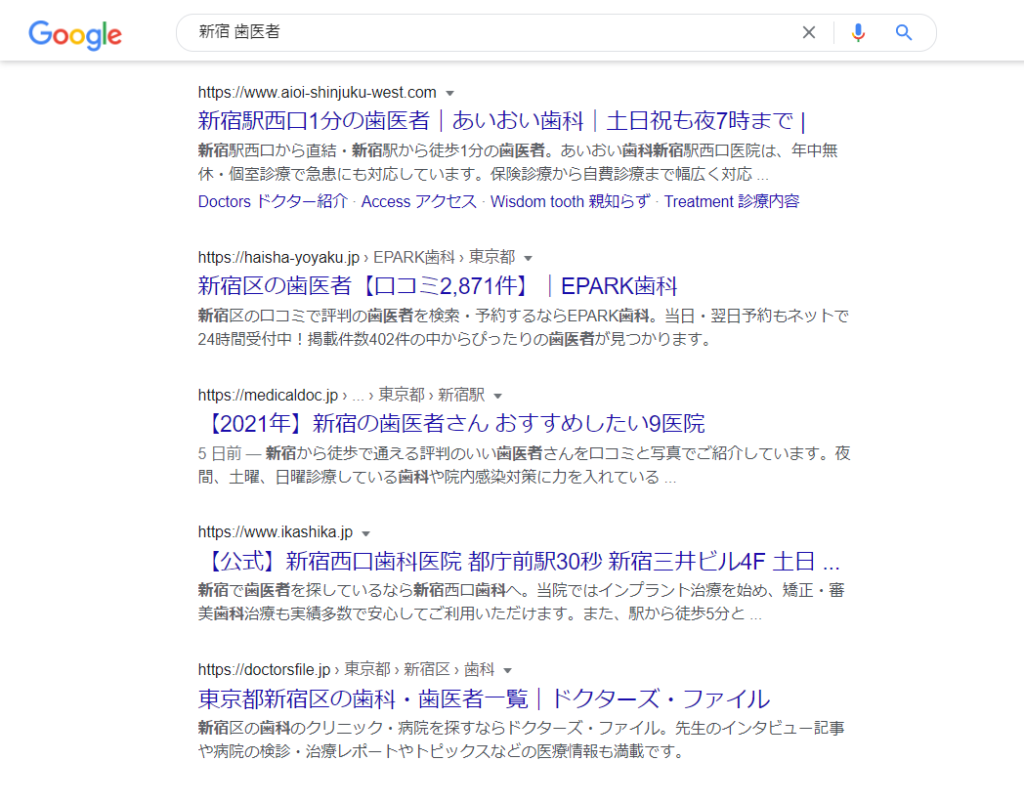Open the EPARK歯科 新宿区の歯医者 result

point(438,286)
